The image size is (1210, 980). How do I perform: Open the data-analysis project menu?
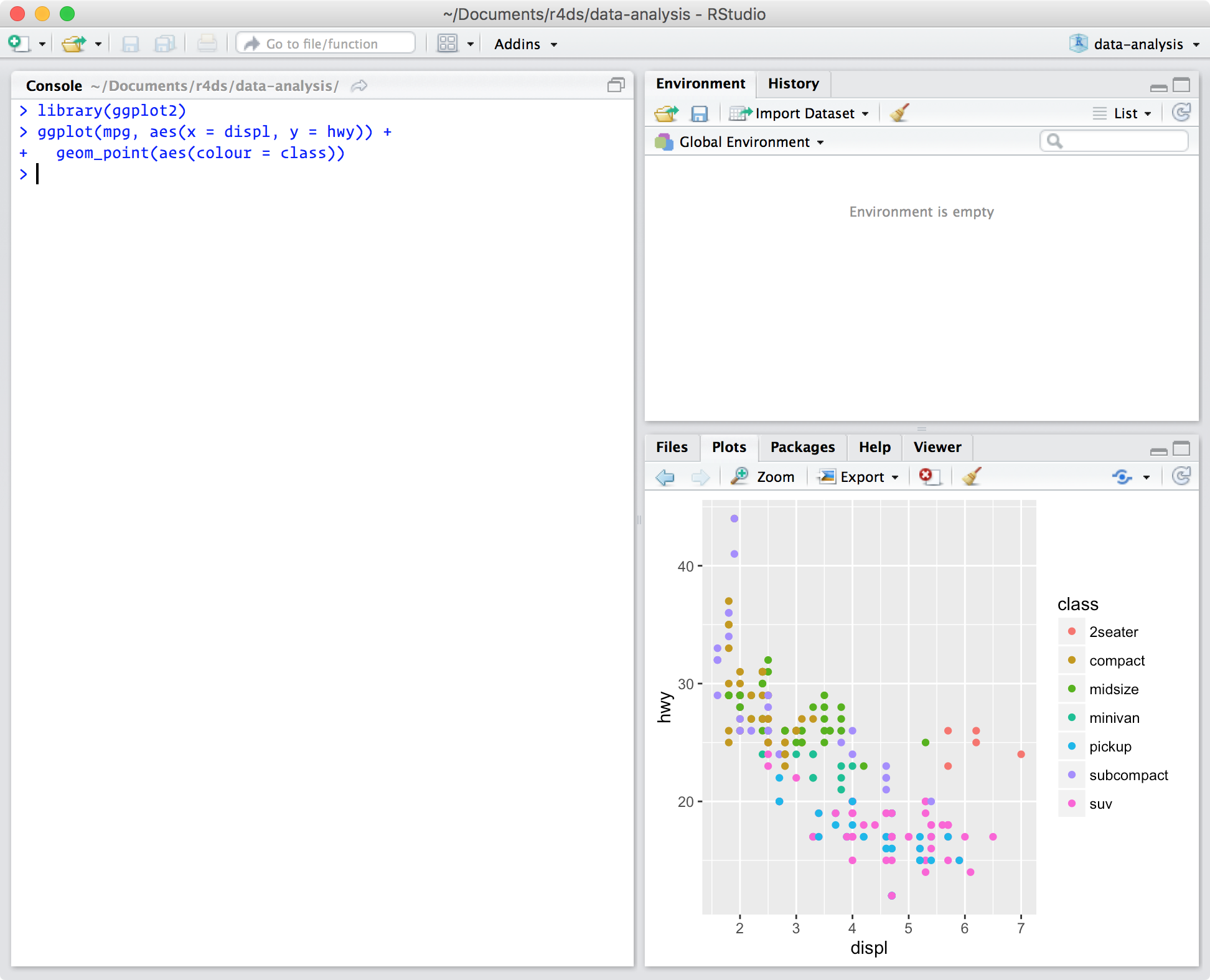(x=1134, y=44)
